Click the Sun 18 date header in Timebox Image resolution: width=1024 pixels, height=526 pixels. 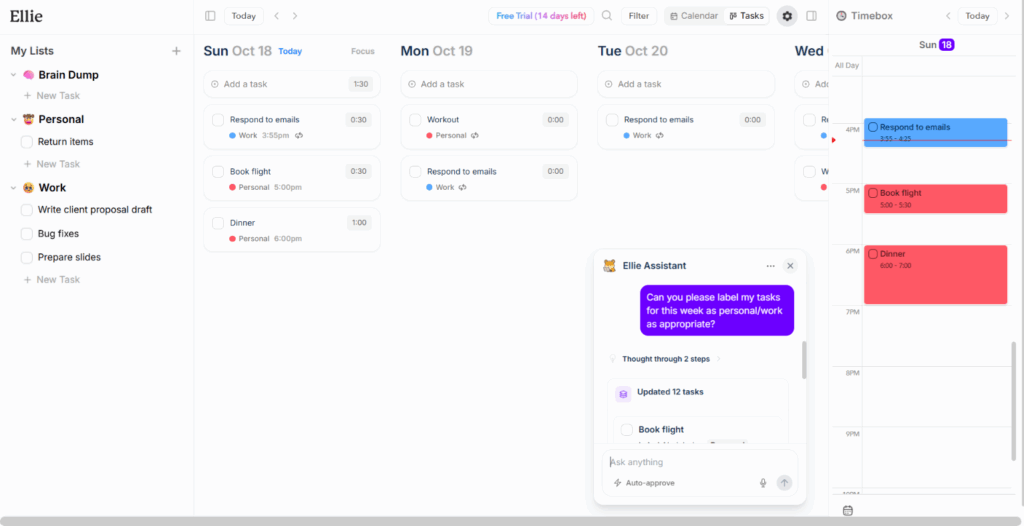click(x=936, y=44)
